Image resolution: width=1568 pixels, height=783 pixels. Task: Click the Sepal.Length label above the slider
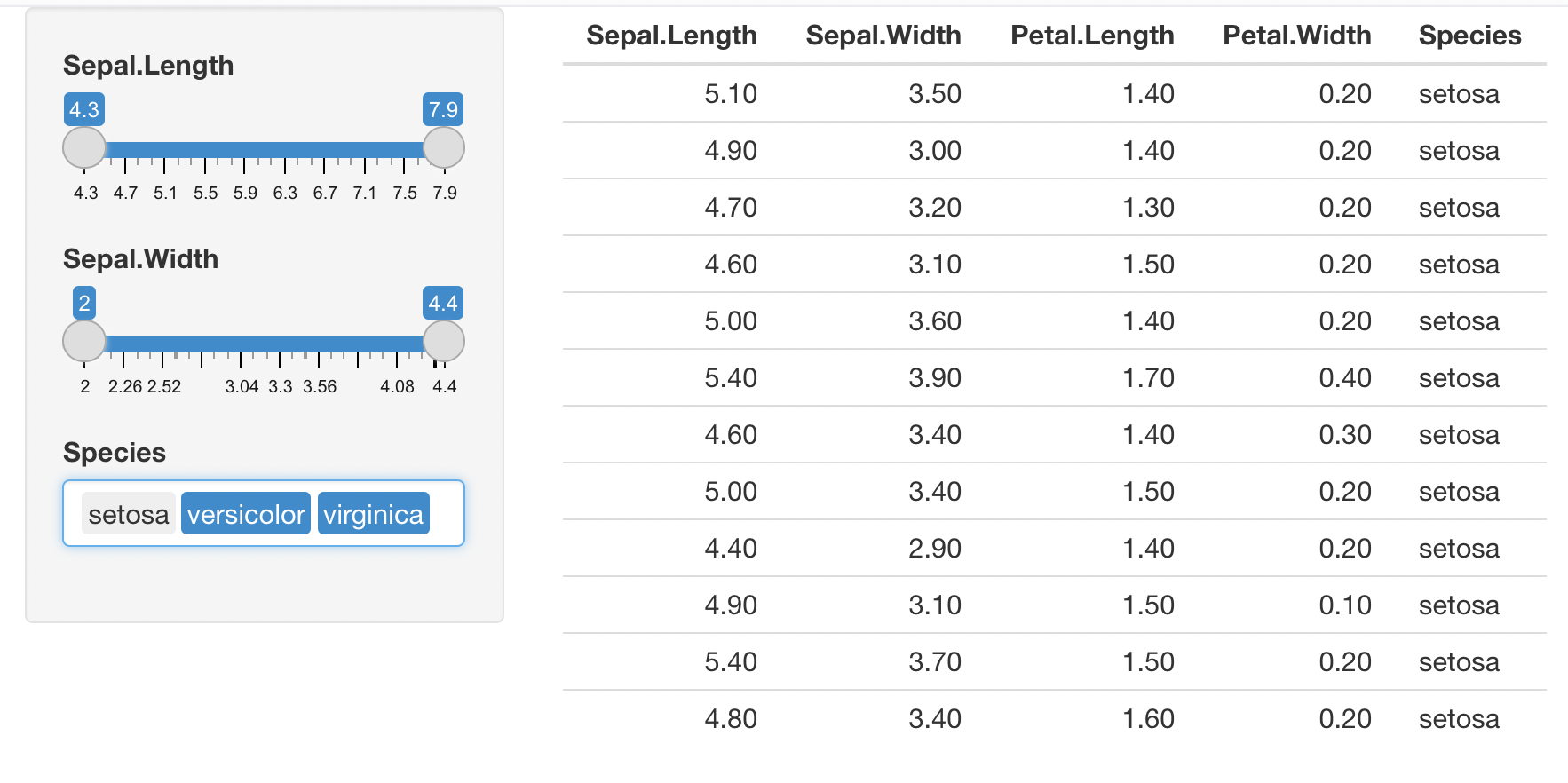coord(147,65)
